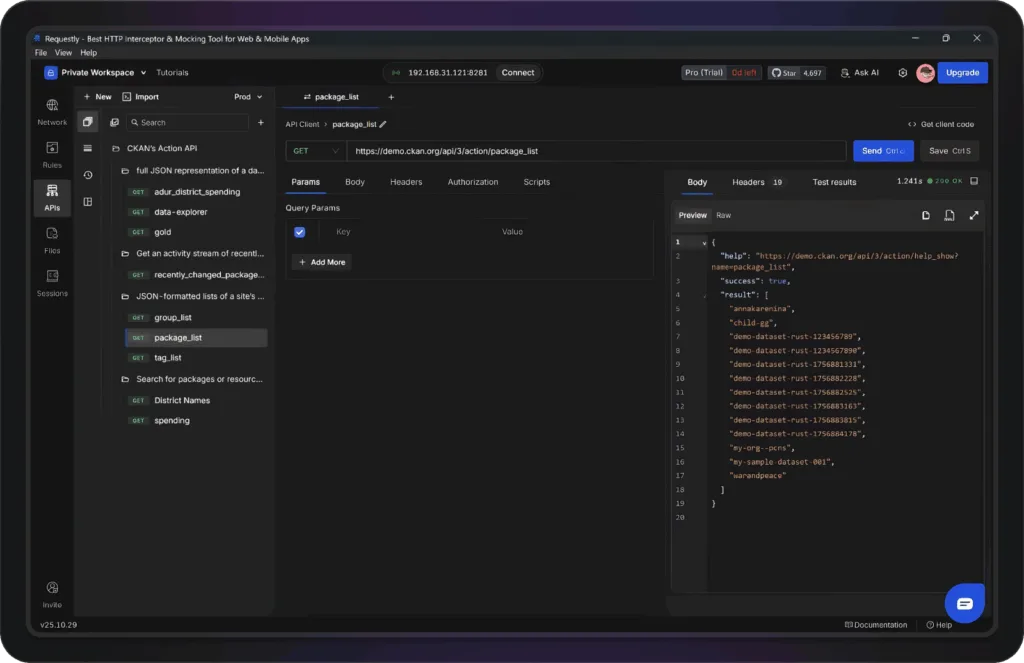Click the Connect button
Viewport: 1024px width, 663px height.
tap(518, 72)
